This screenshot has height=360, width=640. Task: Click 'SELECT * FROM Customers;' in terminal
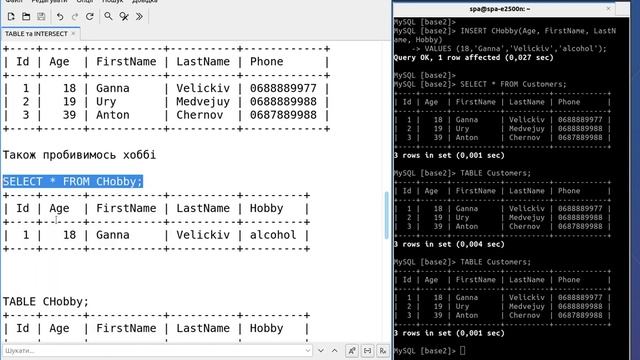(513, 84)
